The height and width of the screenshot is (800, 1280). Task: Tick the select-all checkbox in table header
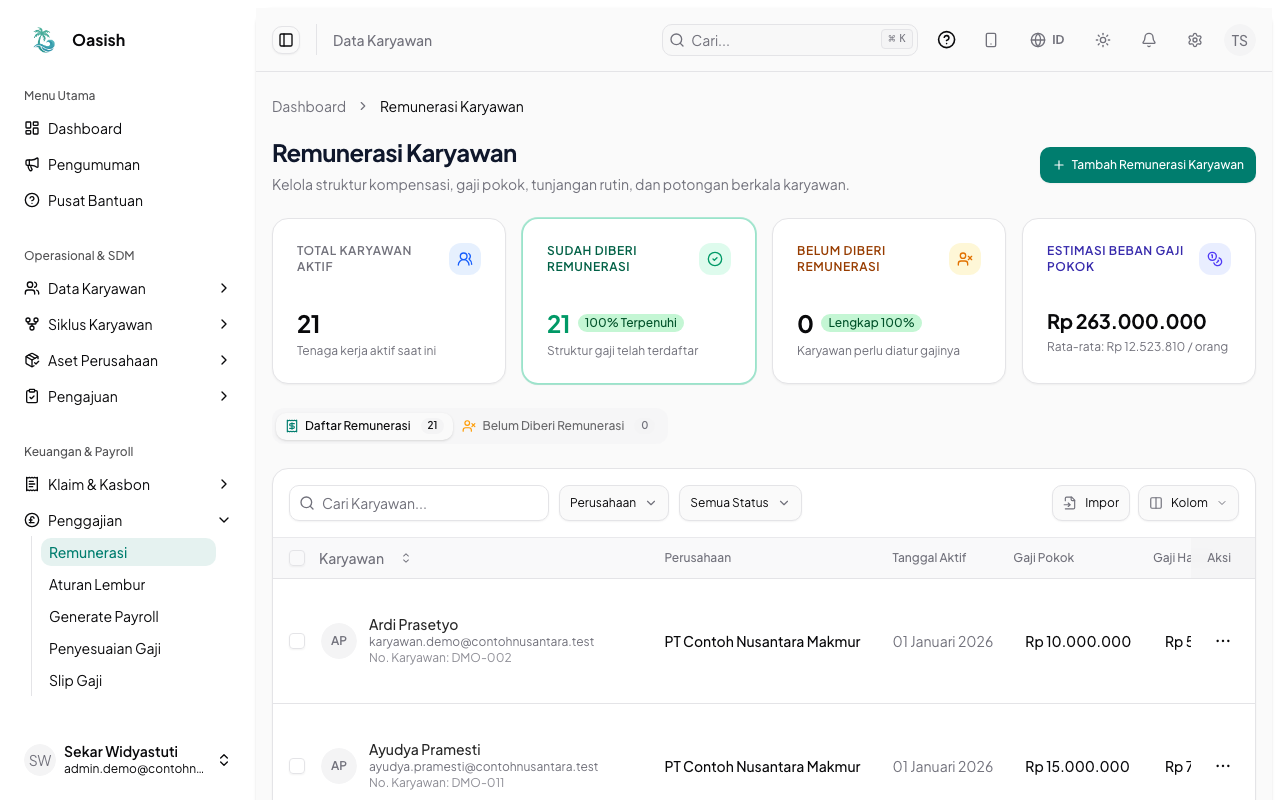(x=297, y=558)
